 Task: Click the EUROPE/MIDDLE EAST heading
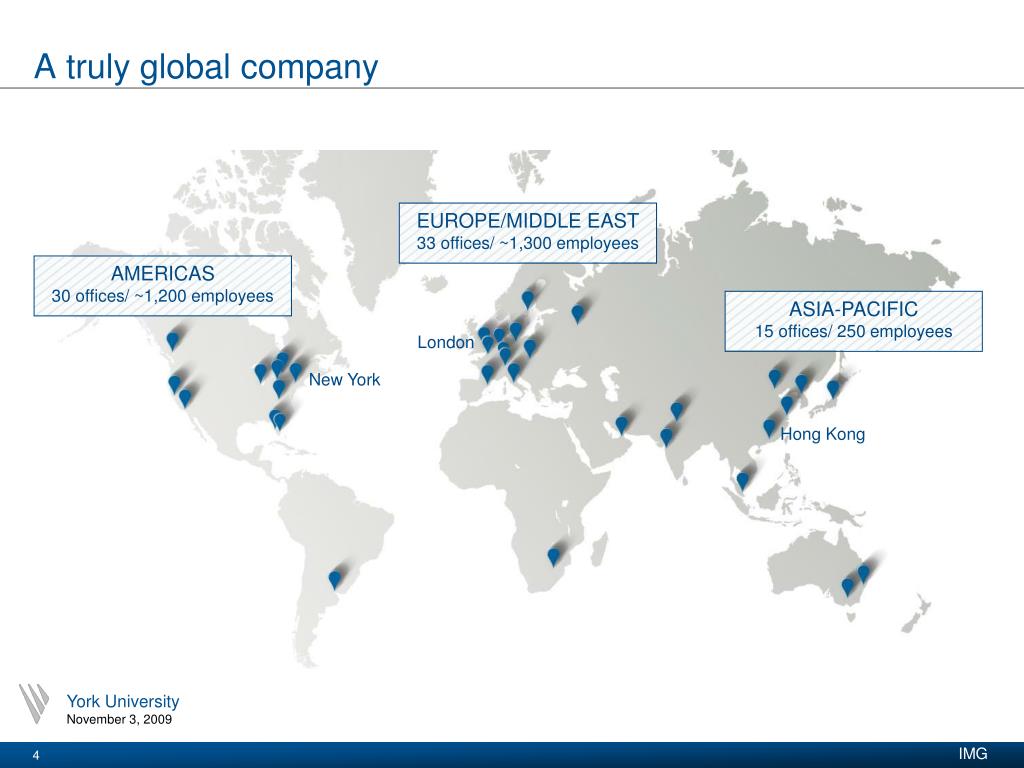(x=528, y=221)
